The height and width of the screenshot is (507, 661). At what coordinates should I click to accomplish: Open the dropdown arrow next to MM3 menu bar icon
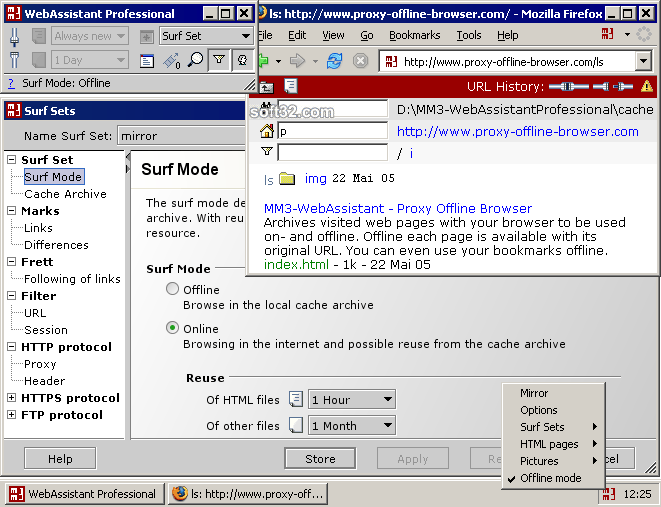tap(627, 35)
